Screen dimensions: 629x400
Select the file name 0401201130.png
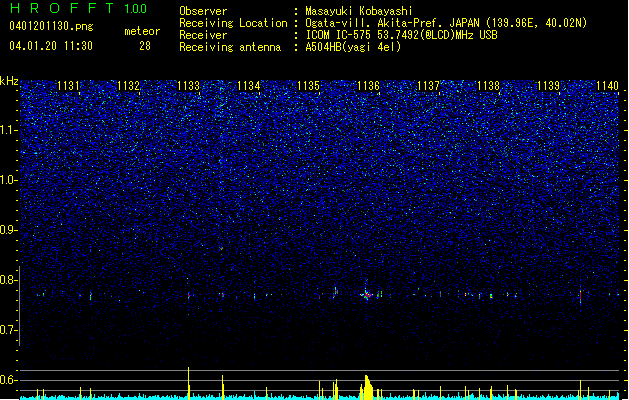(x=51, y=26)
